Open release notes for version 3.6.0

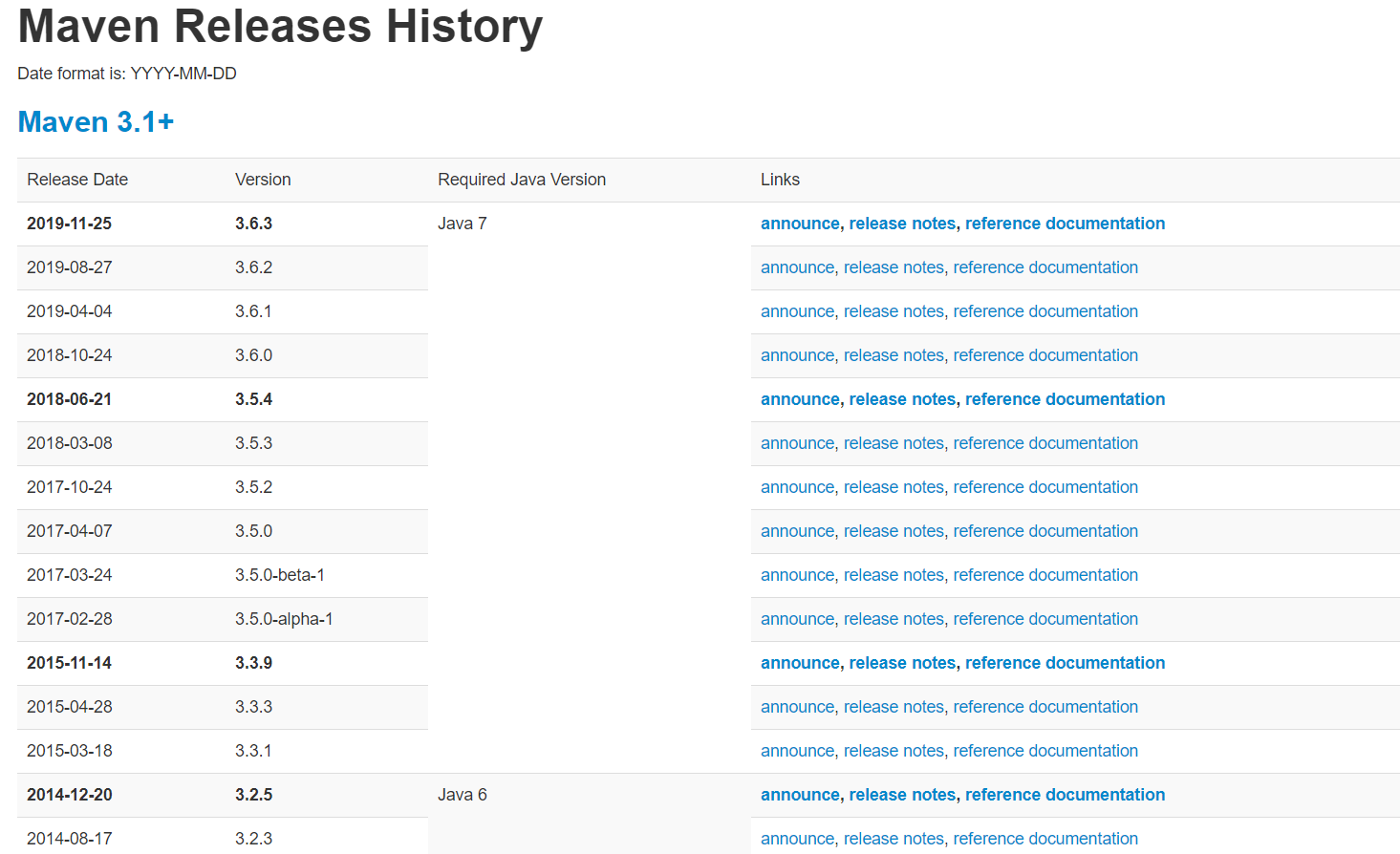894,355
